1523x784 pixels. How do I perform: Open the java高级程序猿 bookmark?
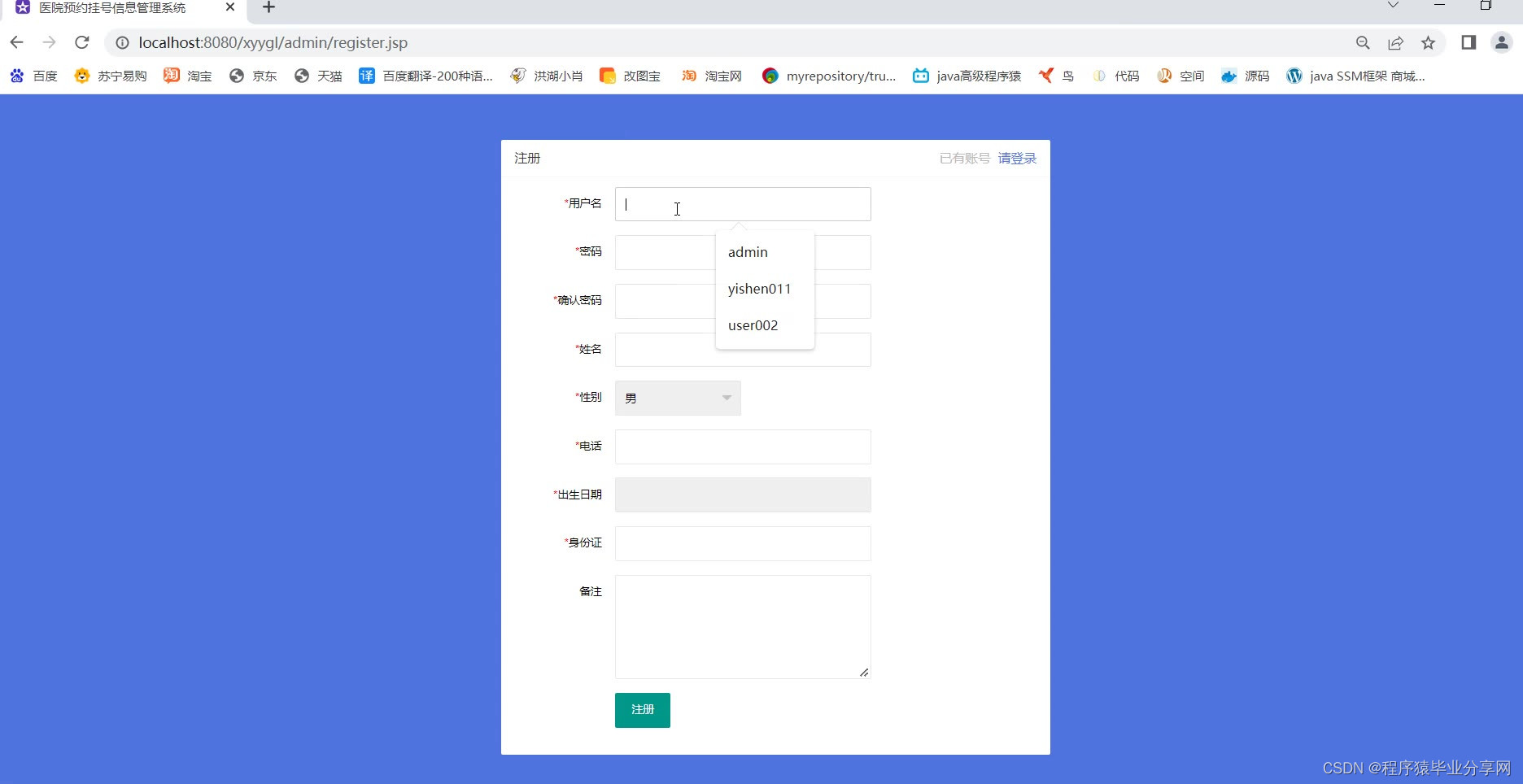pyautogui.click(x=967, y=76)
